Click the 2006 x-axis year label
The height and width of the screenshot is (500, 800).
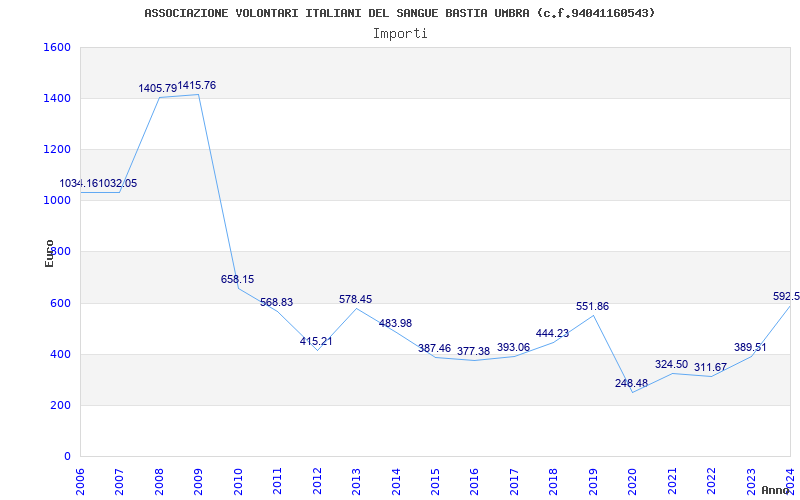tap(80, 478)
